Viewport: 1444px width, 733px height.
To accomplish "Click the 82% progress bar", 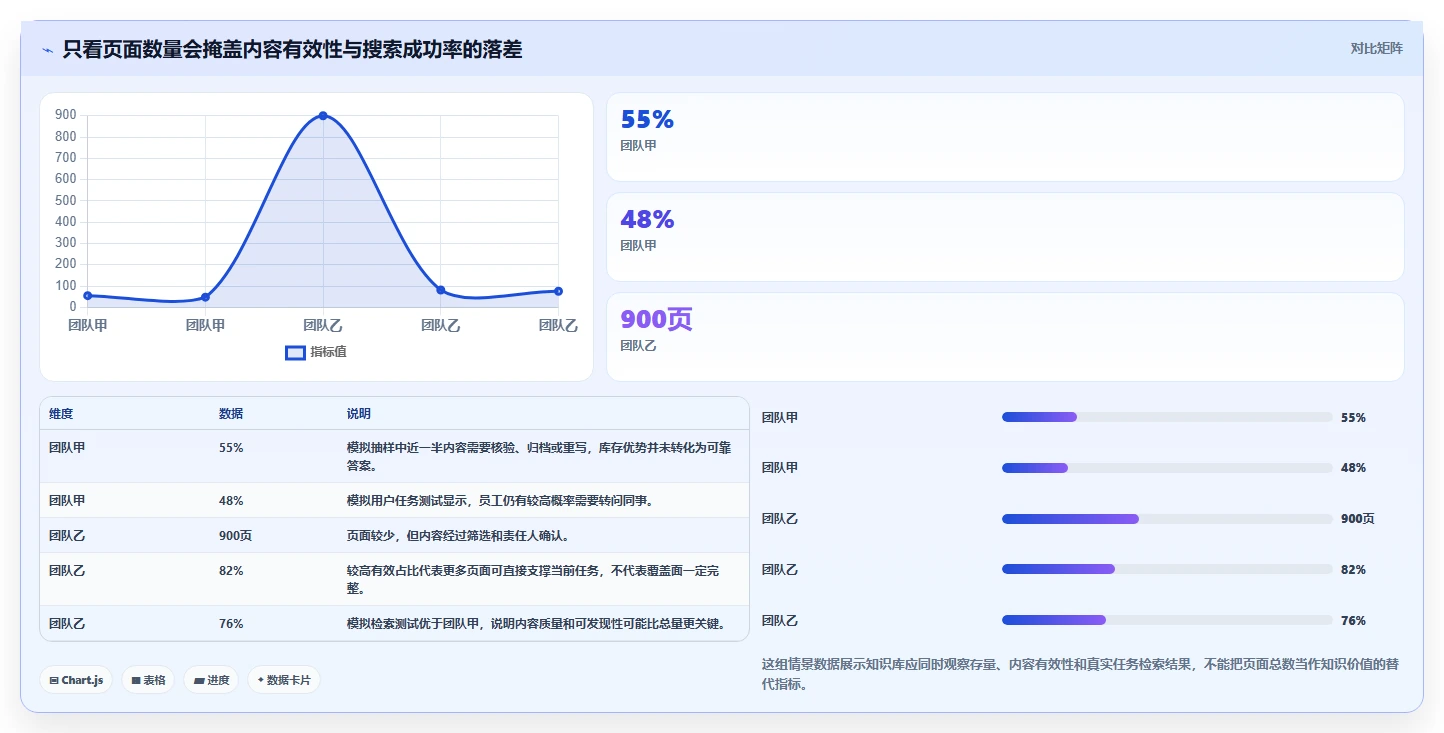I will click(x=1167, y=569).
